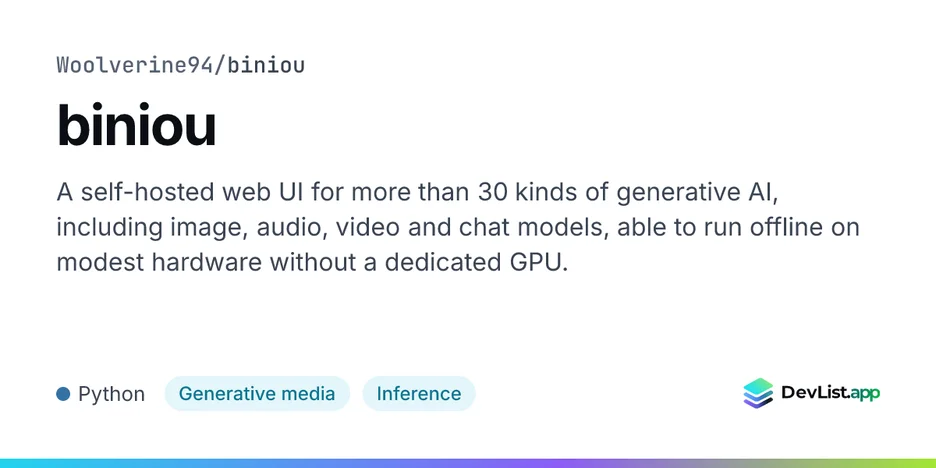Select the Generative media tag

[257, 394]
